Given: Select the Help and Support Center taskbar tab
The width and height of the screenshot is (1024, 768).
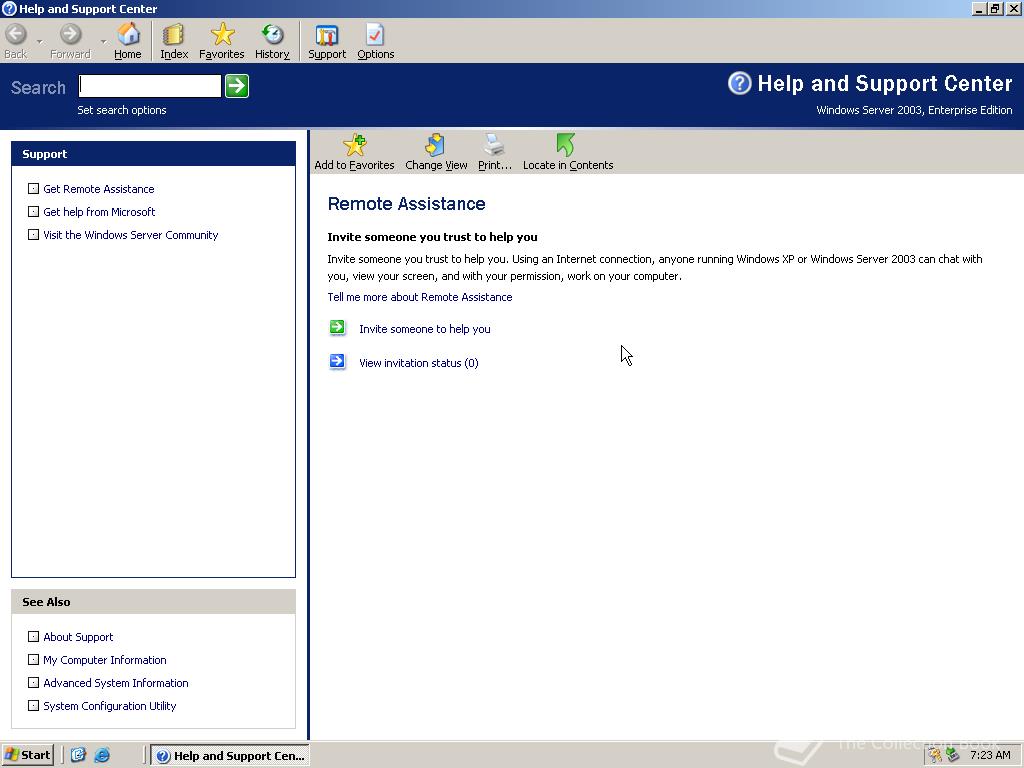Looking at the screenshot, I should click(229, 755).
